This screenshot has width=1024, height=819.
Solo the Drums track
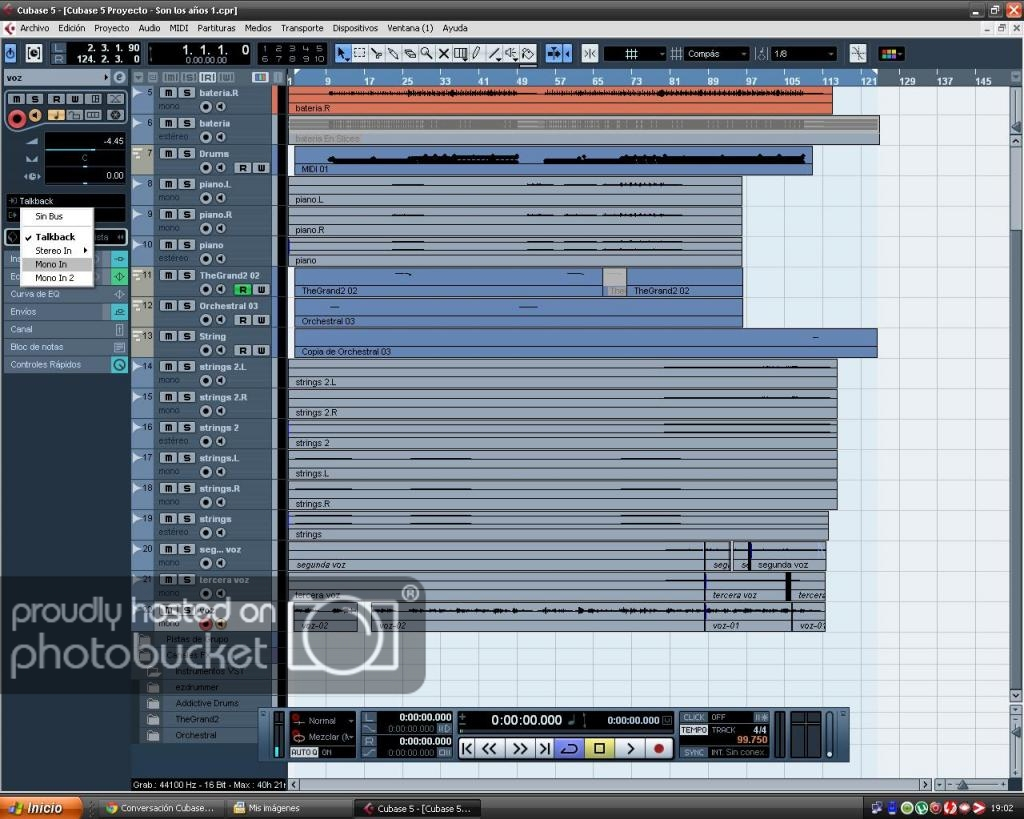coord(186,154)
